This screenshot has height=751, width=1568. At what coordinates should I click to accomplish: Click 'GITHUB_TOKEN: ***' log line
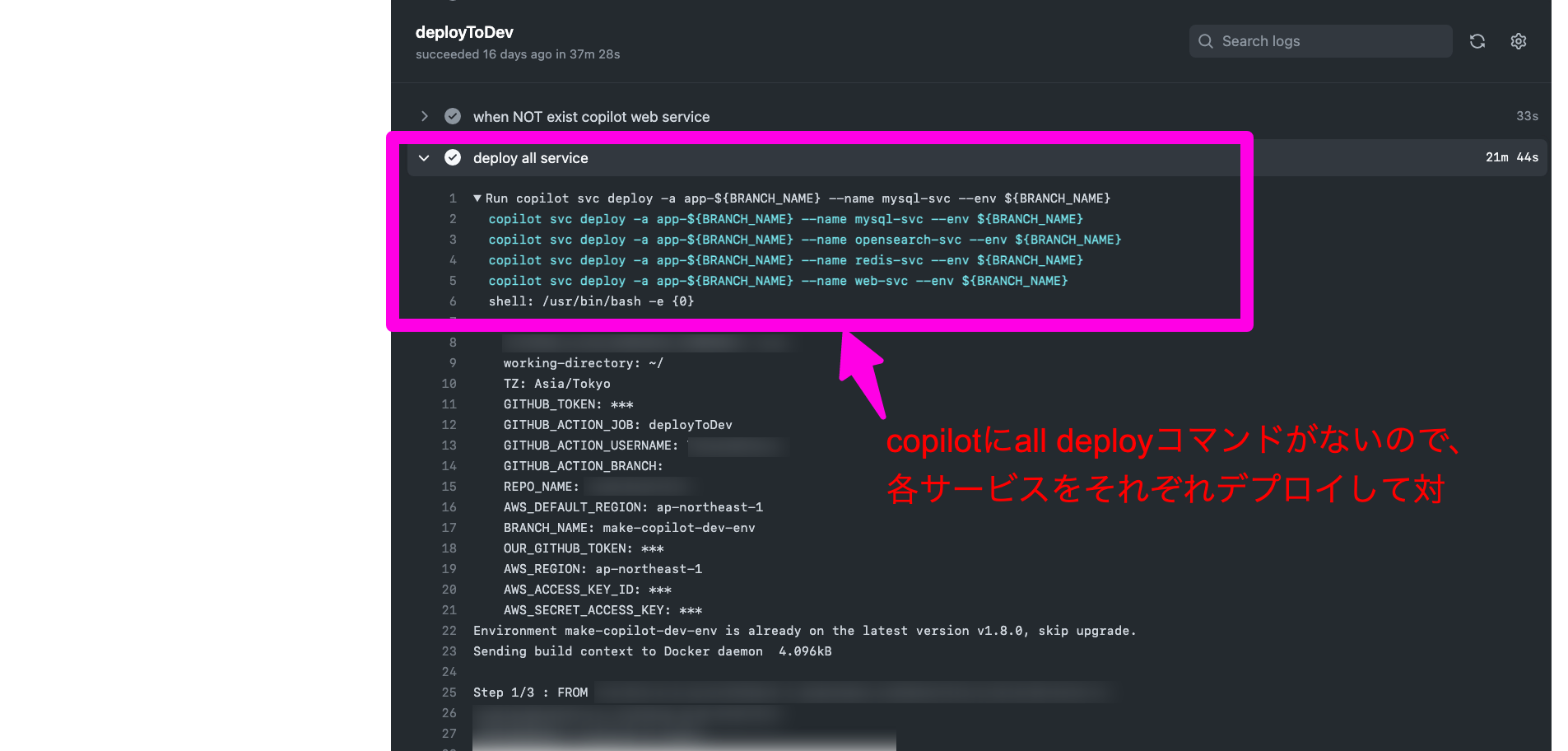tap(569, 404)
